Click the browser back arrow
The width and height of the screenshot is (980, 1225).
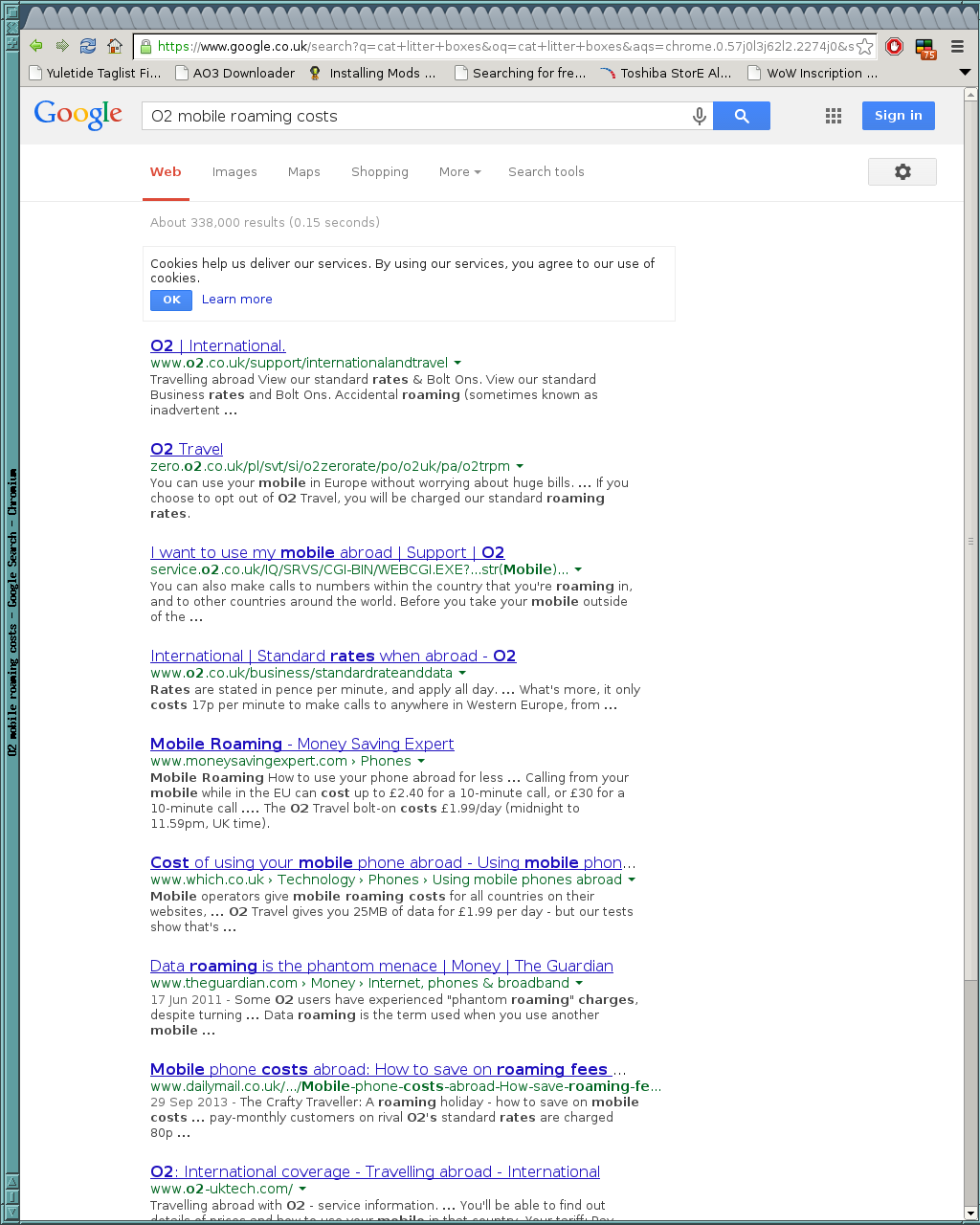[36, 46]
